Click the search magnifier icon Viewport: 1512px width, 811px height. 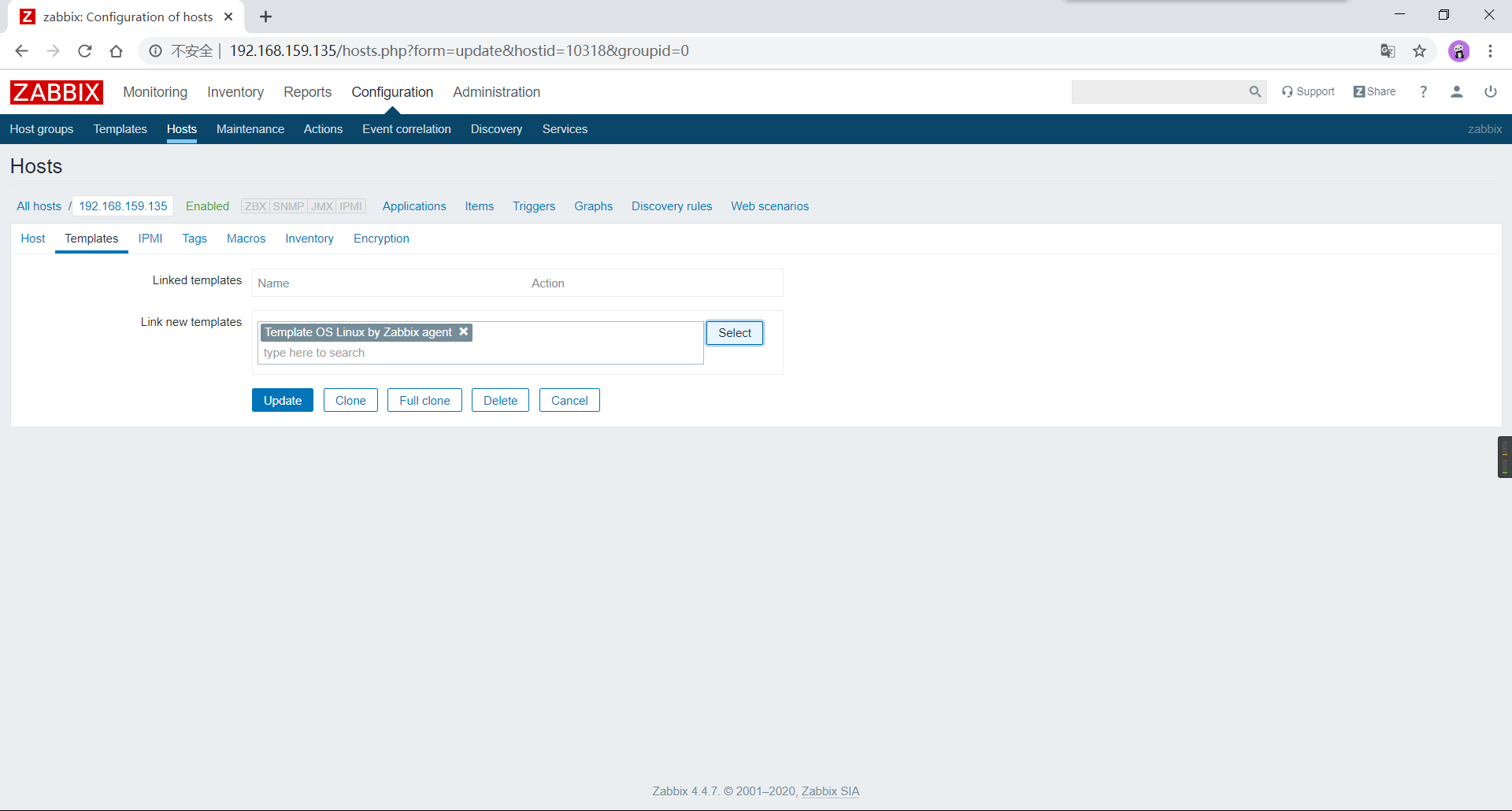pos(1254,92)
